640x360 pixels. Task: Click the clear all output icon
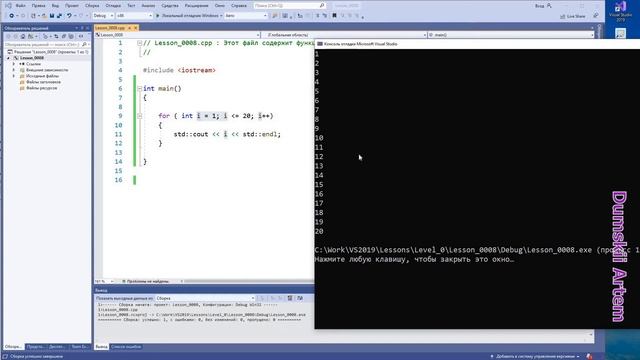click(290, 298)
